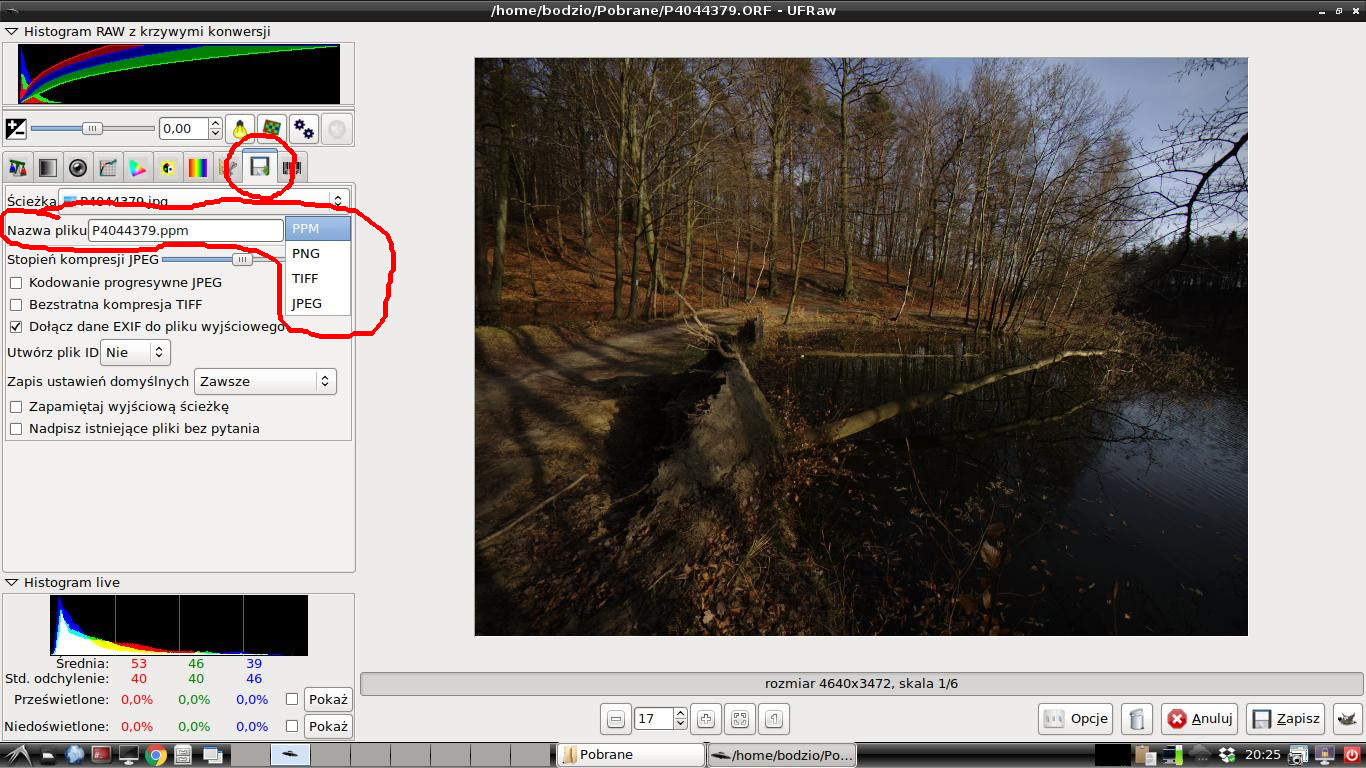
Task: Click the auto-exposure lightbulb icon
Action: point(239,129)
